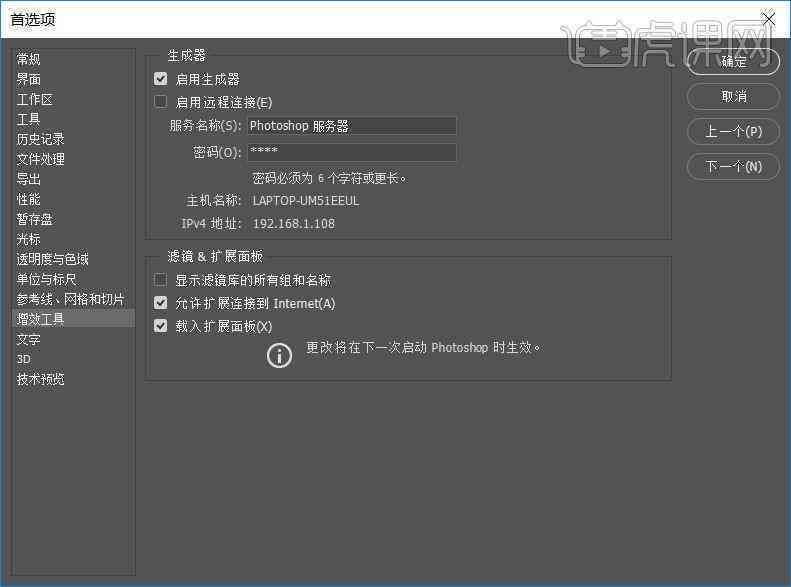
Task: Open the 暂存盘 category
Action: coord(34,219)
